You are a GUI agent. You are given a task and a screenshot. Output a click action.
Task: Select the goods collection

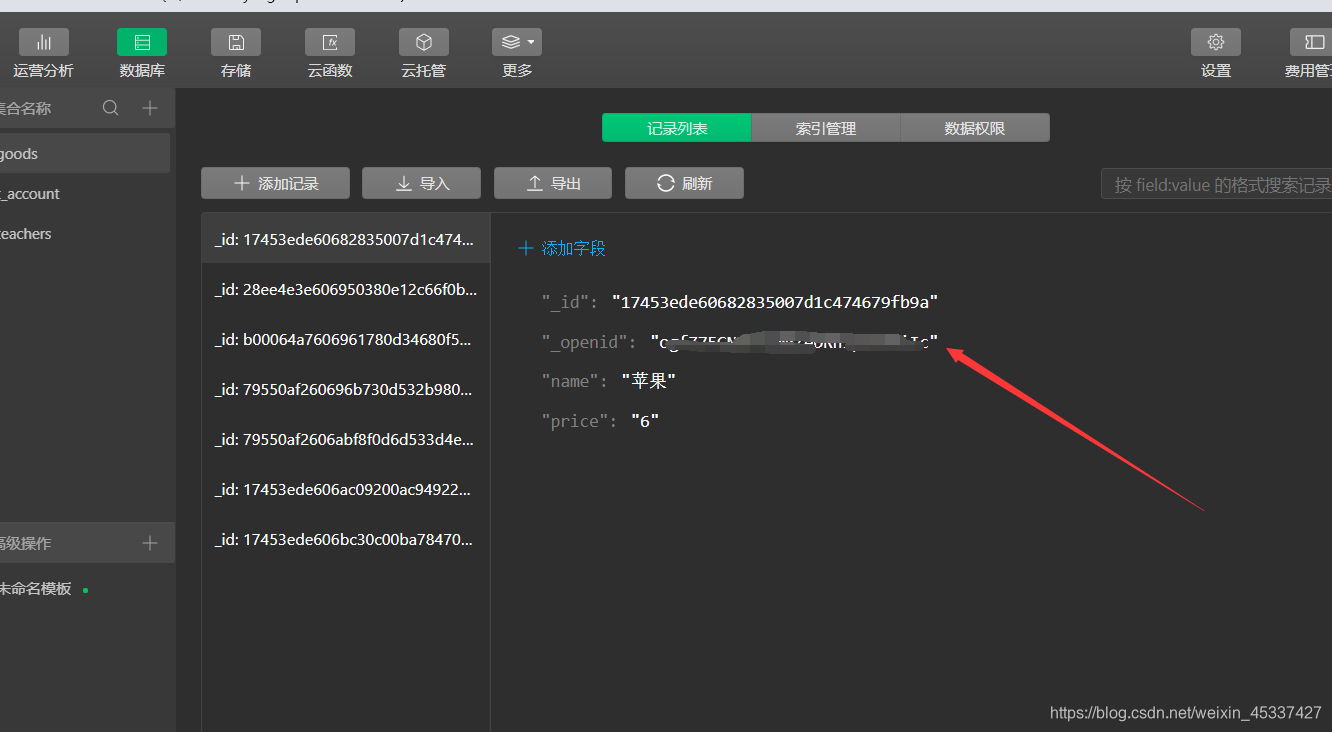click(x=84, y=154)
